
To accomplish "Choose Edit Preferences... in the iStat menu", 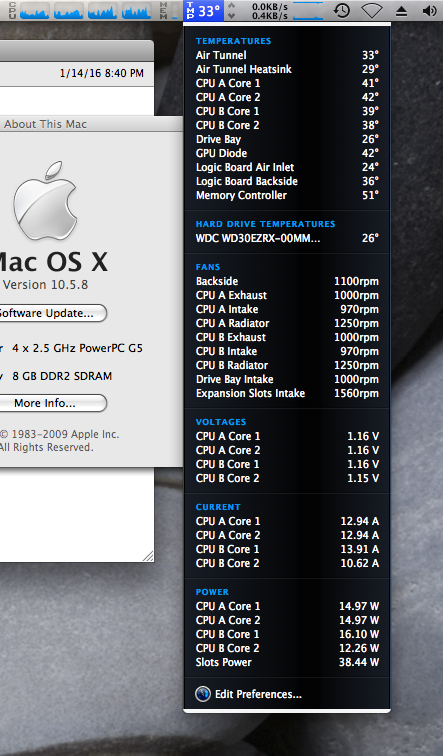I will (258, 694).
